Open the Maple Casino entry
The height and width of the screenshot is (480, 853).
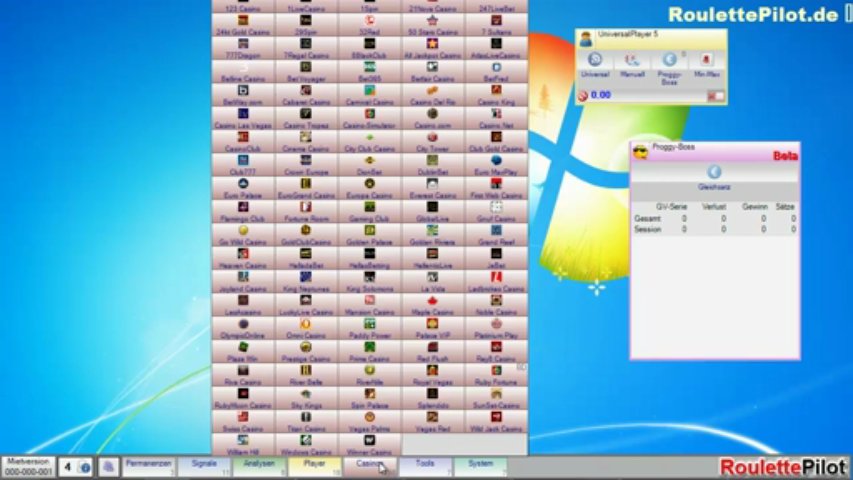click(432, 304)
